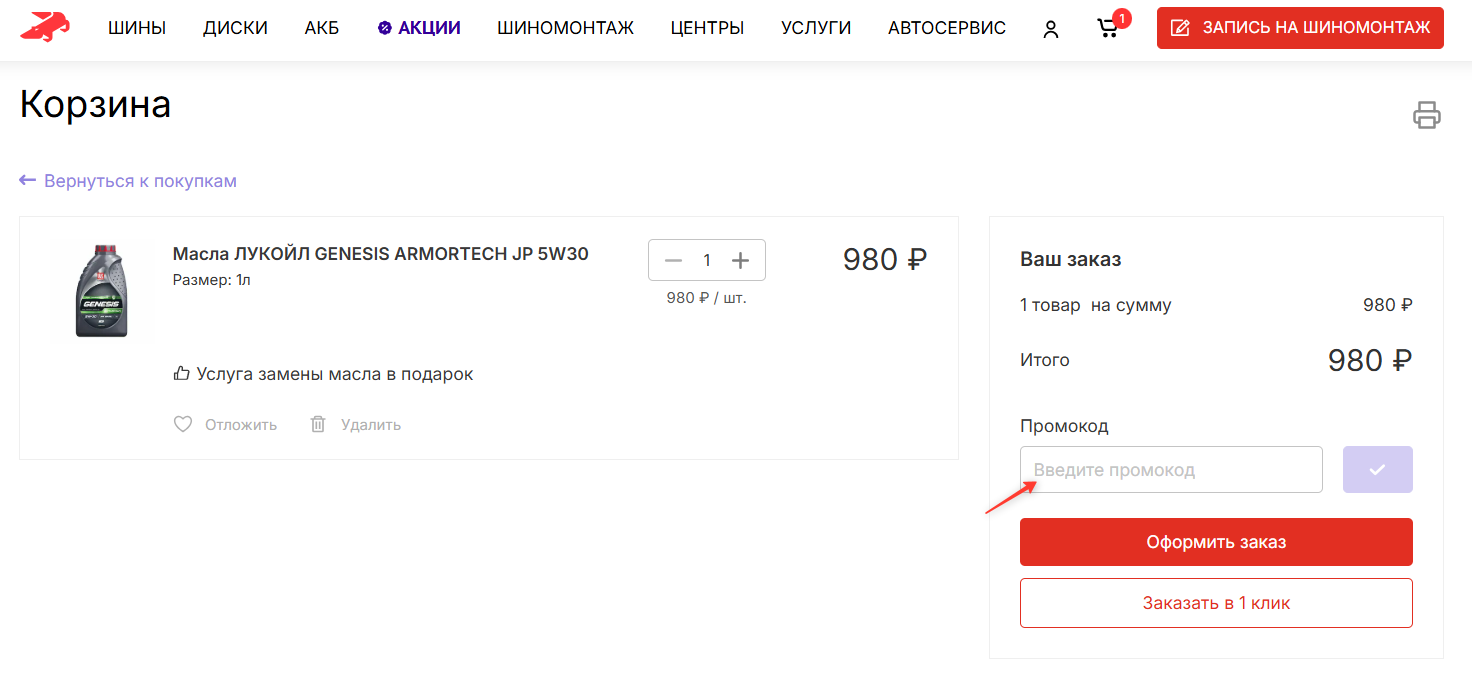The height and width of the screenshot is (682, 1472).
Task: Click Заказать в 1 клик button
Action: (x=1216, y=602)
